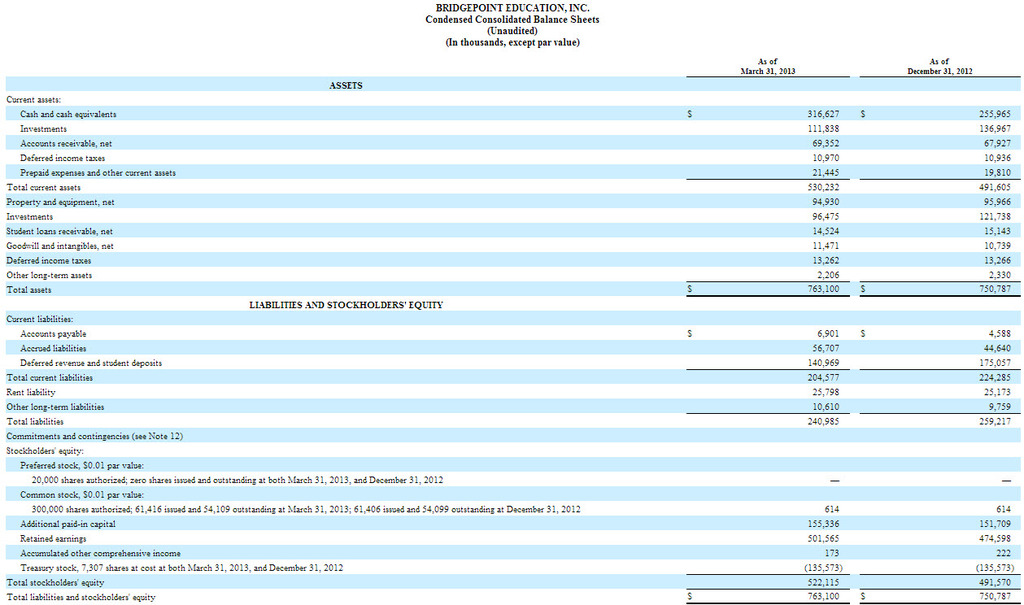The height and width of the screenshot is (605, 1024).
Task: Click the "Property and equipment, net" label
Action: (60, 203)
